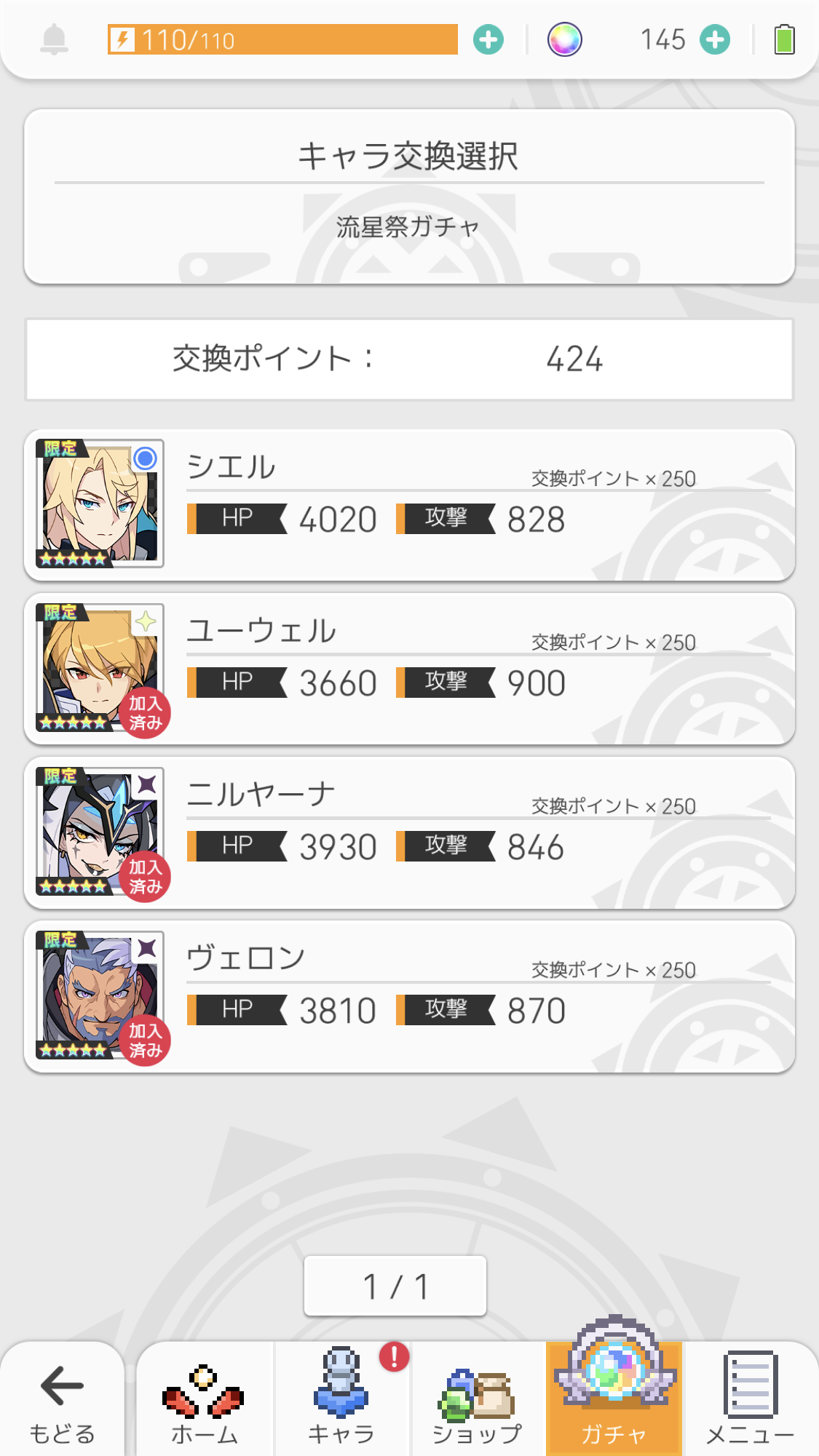Tap the rainbow gem currency icon
Image resolution: width=819 pixels, height=1456 pixels.
[564, 39]
